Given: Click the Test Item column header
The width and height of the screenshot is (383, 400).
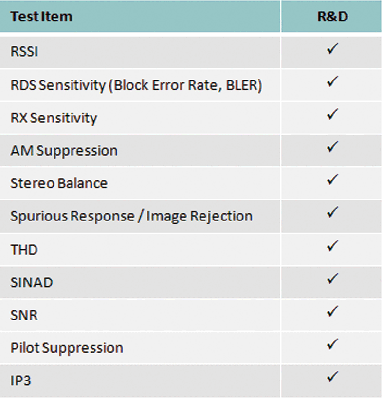Looking at the screenshot, I should [x=41, y=16].
